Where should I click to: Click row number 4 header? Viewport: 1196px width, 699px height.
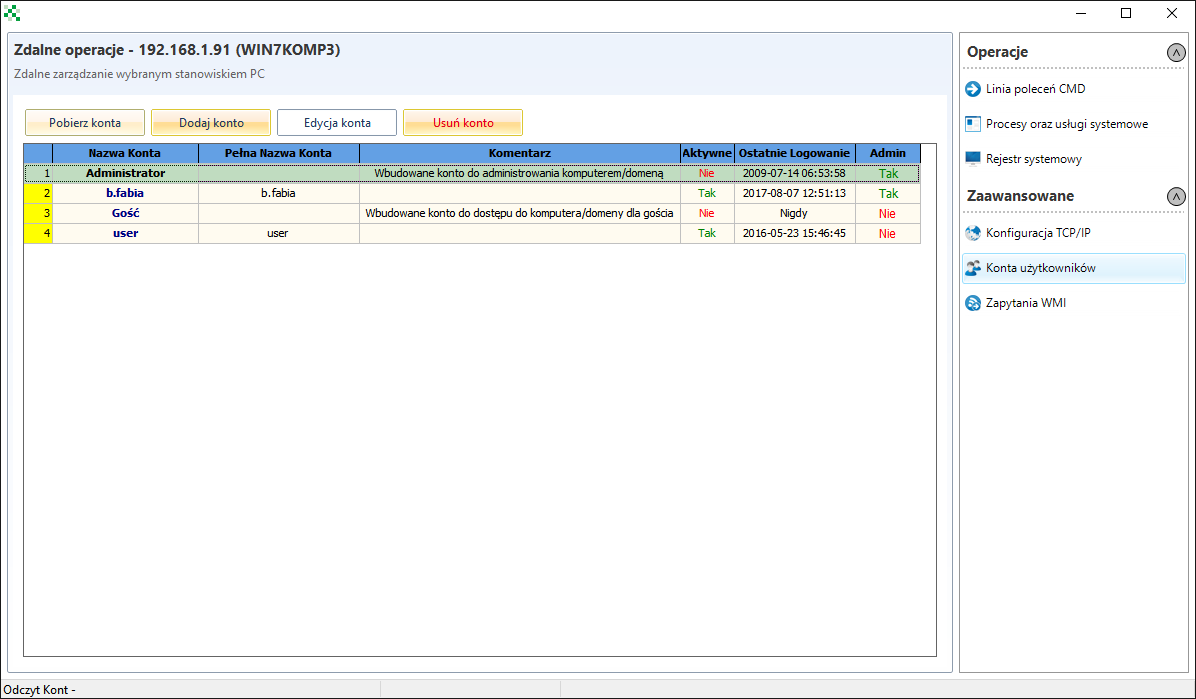point(38,233)
